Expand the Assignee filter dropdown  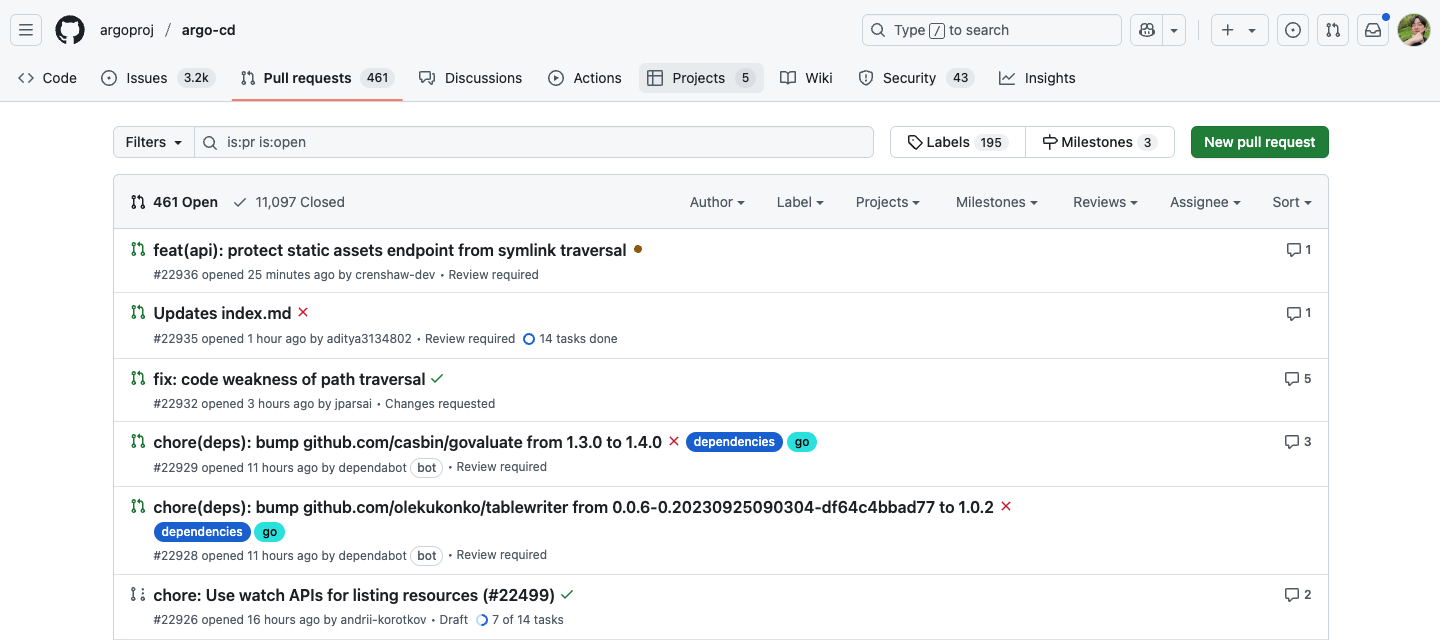pyautogui.click(x=1205, y=202)
